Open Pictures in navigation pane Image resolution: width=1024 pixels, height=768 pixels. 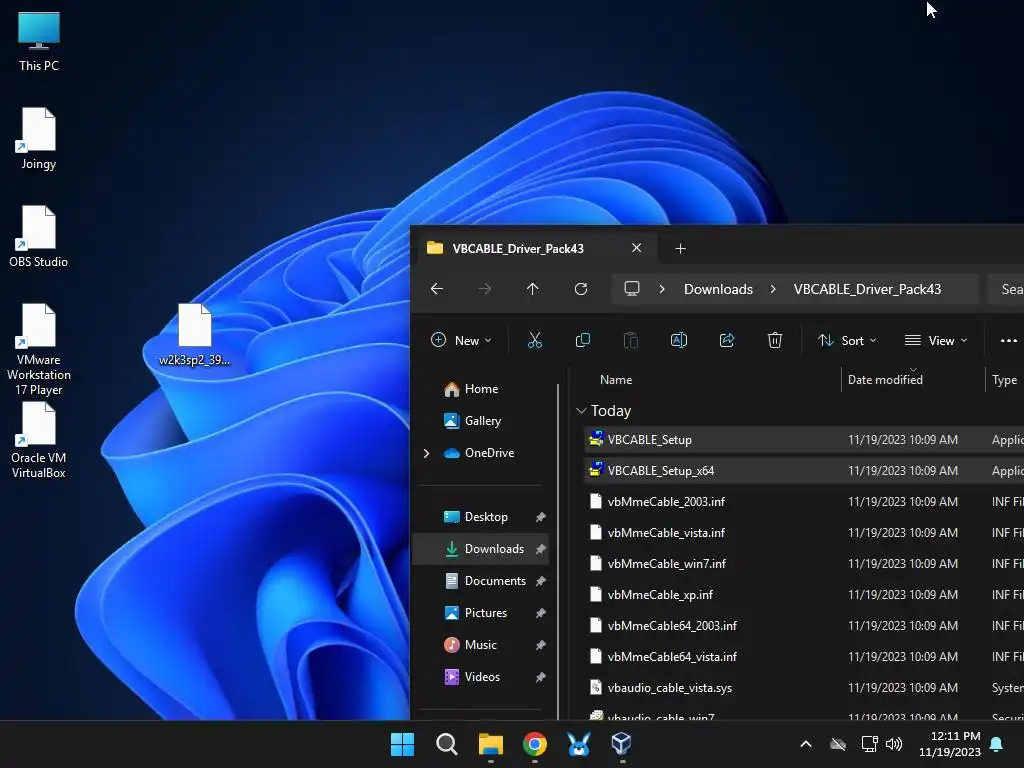click(486, 613)
